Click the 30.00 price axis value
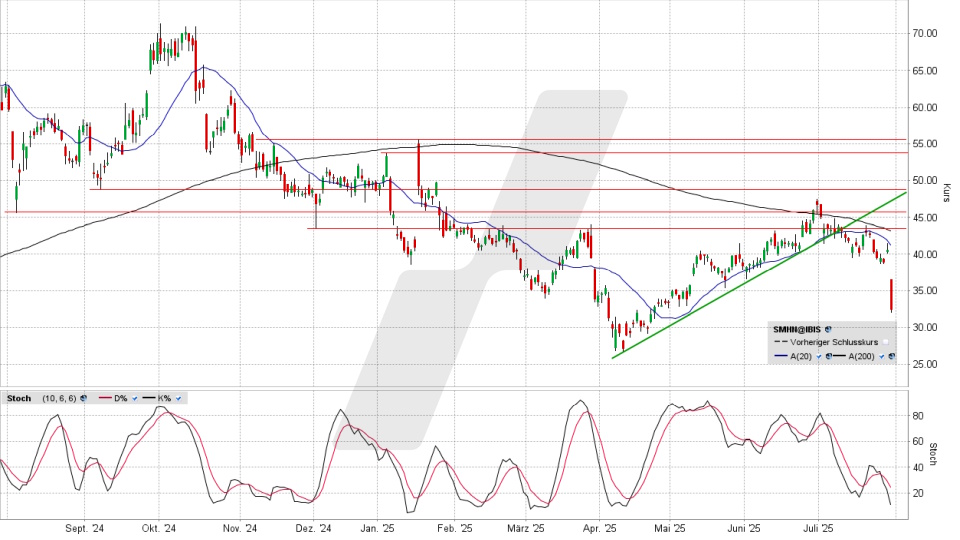 pos(924,327)
